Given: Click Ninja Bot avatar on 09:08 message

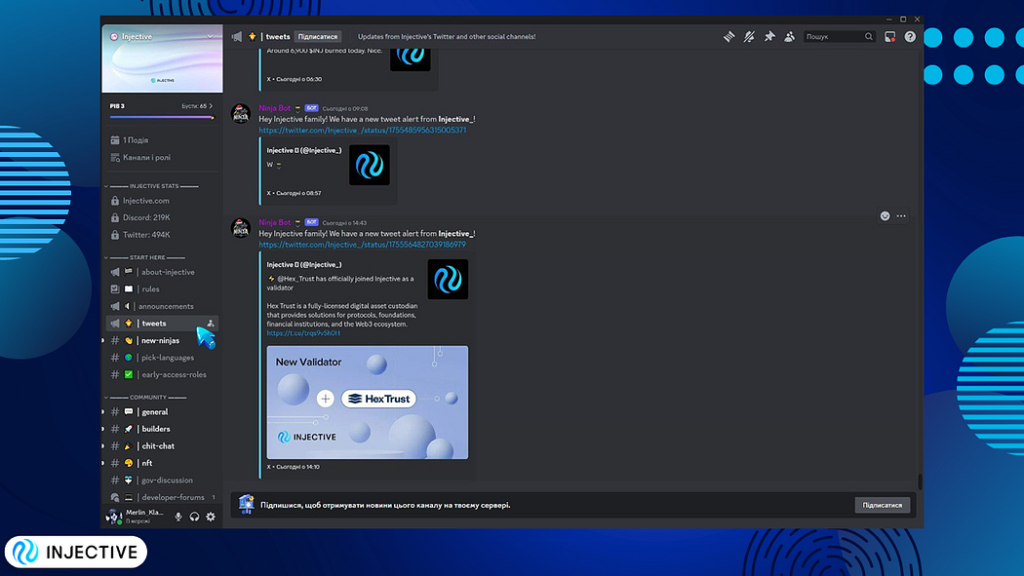Looking at the screenshot, I should coord(241,114).
